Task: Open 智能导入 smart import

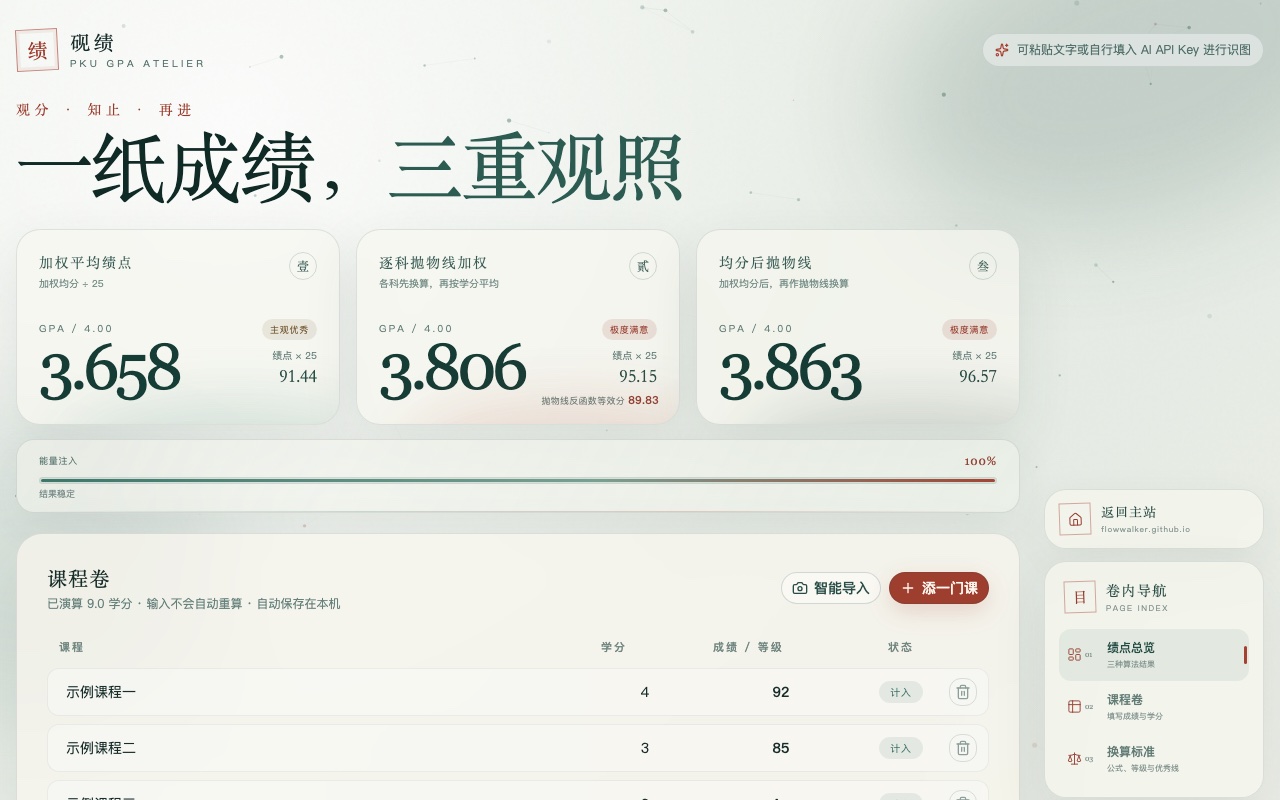Action: 831,588
